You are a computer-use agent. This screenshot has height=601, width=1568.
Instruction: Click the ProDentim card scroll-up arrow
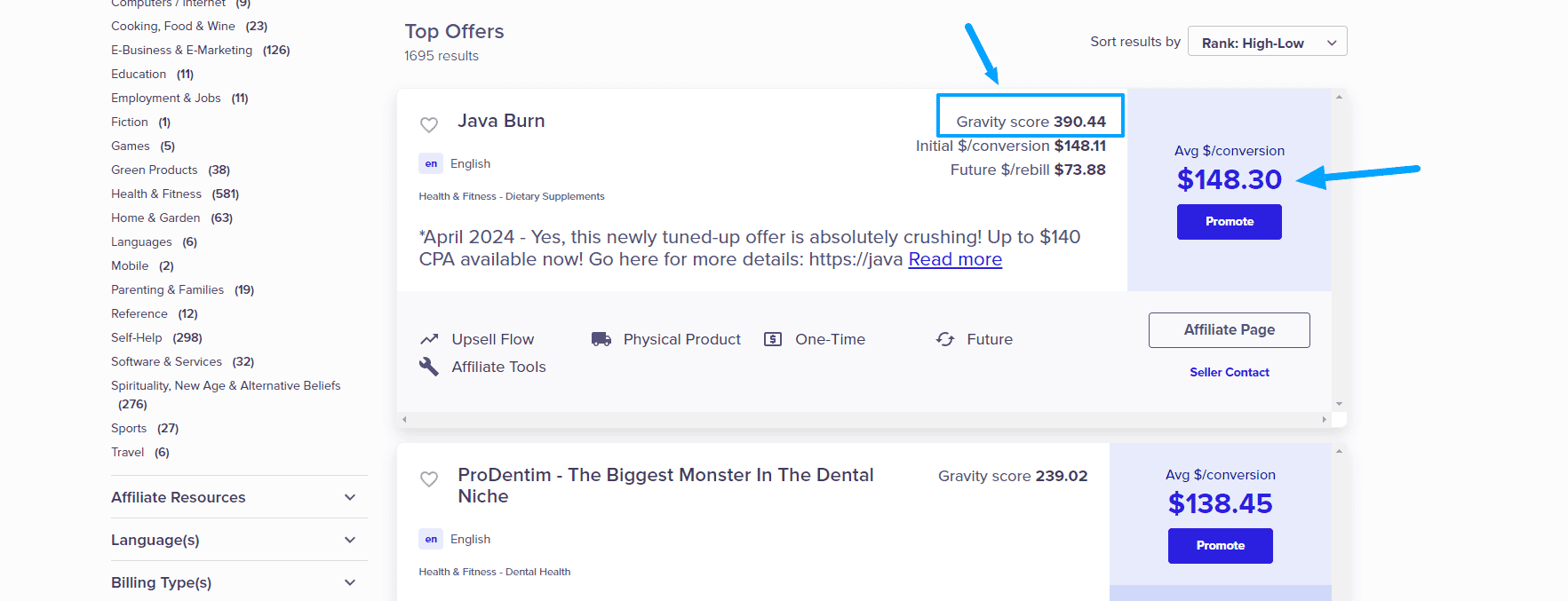(1339, 451)
